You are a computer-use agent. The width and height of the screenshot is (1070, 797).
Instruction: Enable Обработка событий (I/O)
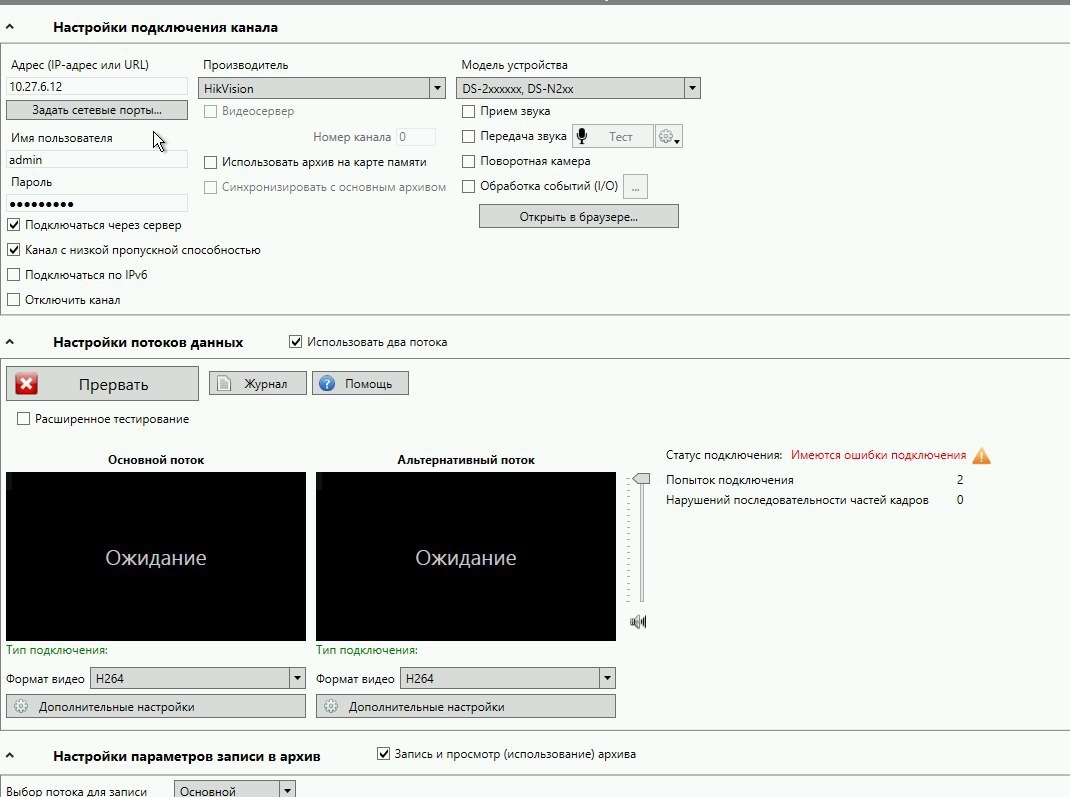pos(468,186)
